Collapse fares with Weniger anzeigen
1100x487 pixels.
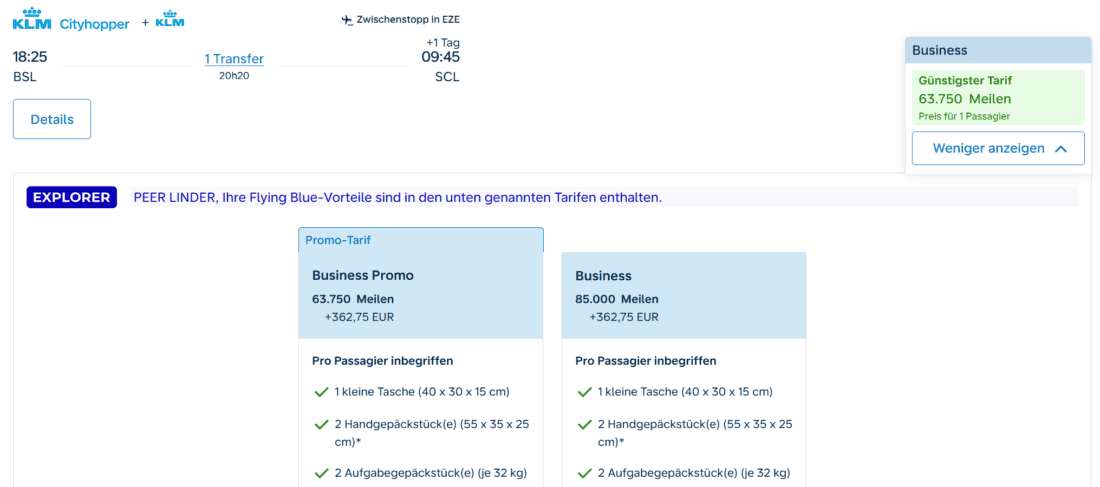[x=998, y=148]
